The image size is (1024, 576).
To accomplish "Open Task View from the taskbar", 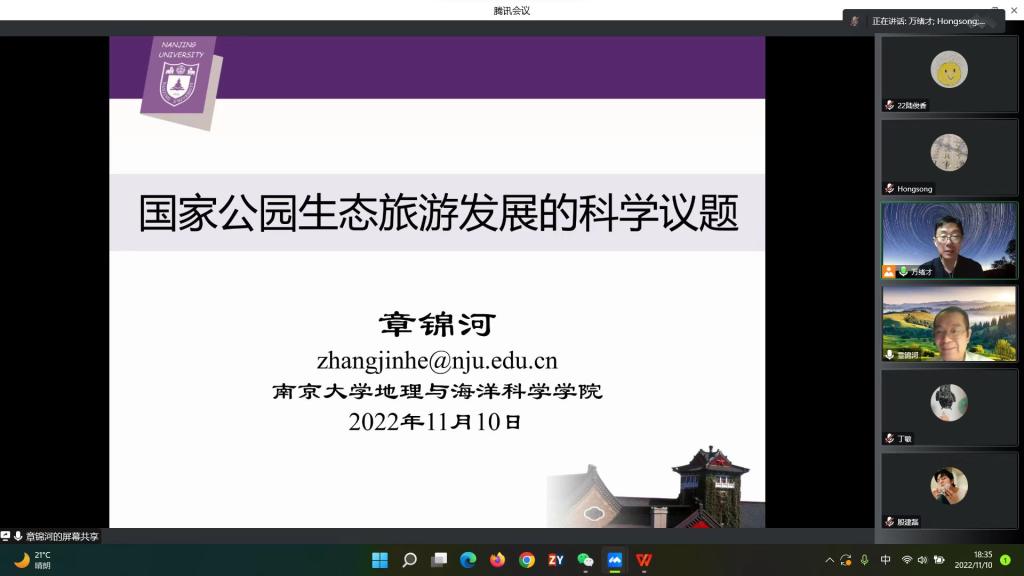I will point(438,560).
